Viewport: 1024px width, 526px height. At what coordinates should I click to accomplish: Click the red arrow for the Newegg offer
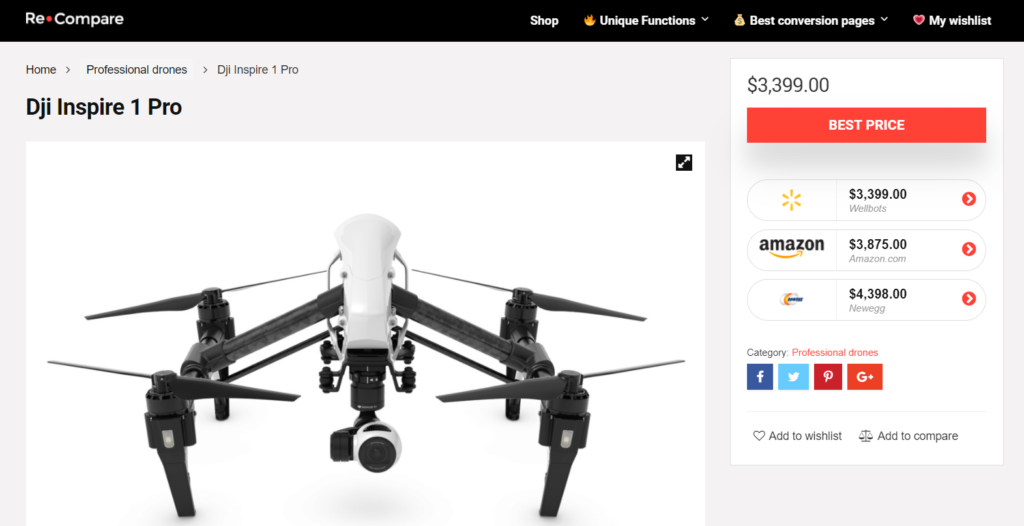[x=968, y=299]
